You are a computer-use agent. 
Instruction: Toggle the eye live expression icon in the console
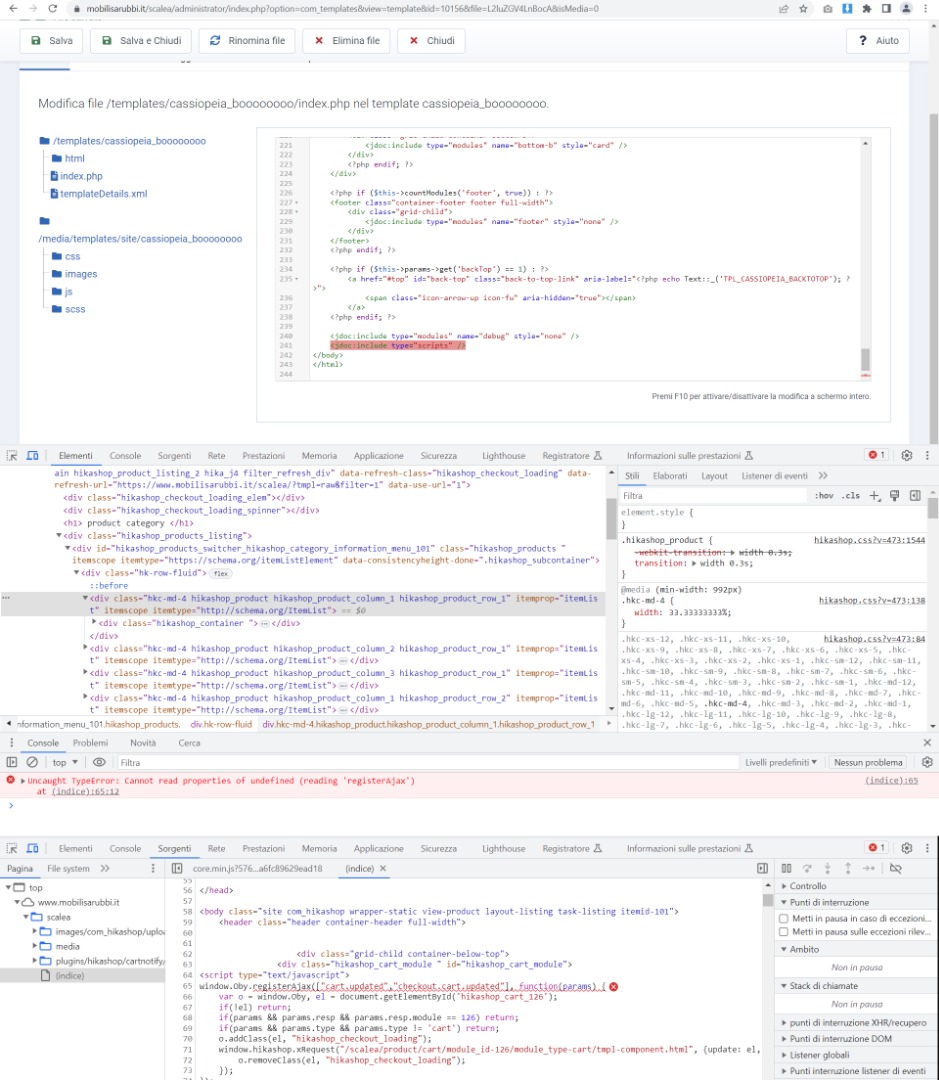click(99, 762)
